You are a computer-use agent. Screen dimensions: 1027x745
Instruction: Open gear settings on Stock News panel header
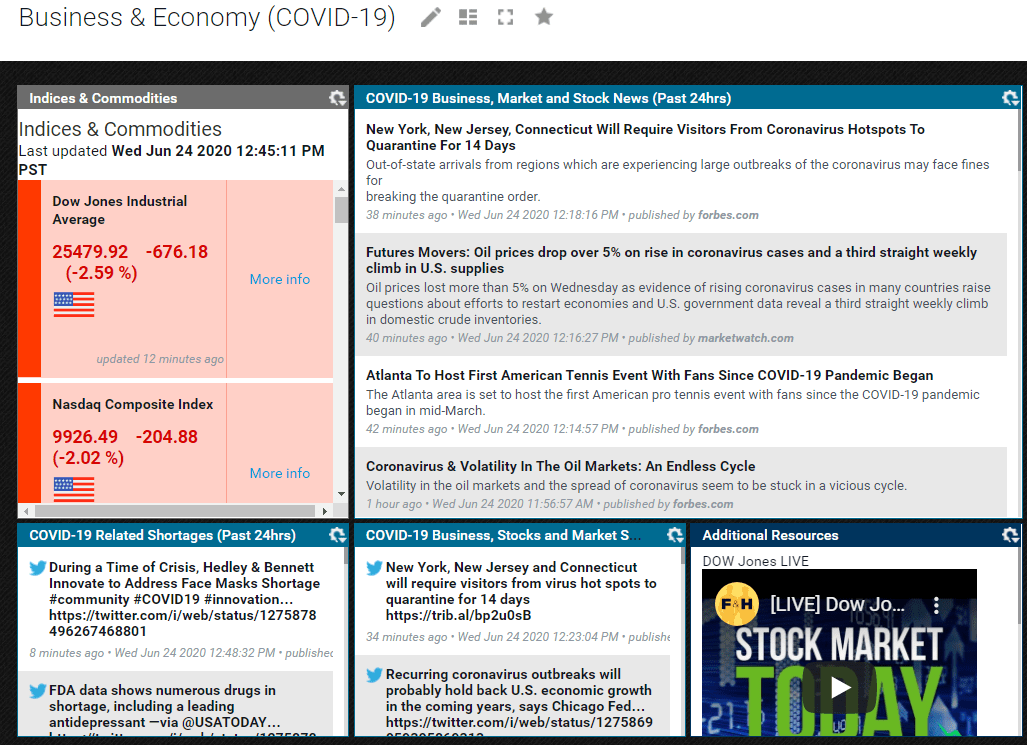[x=1011, y=98]
